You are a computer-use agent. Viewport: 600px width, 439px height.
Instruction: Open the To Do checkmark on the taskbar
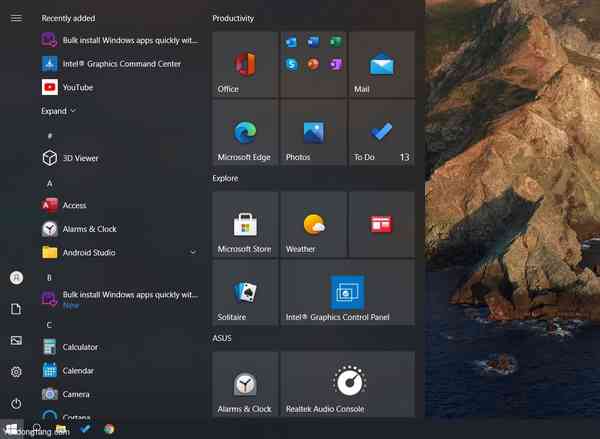click(x=85, y=429)
